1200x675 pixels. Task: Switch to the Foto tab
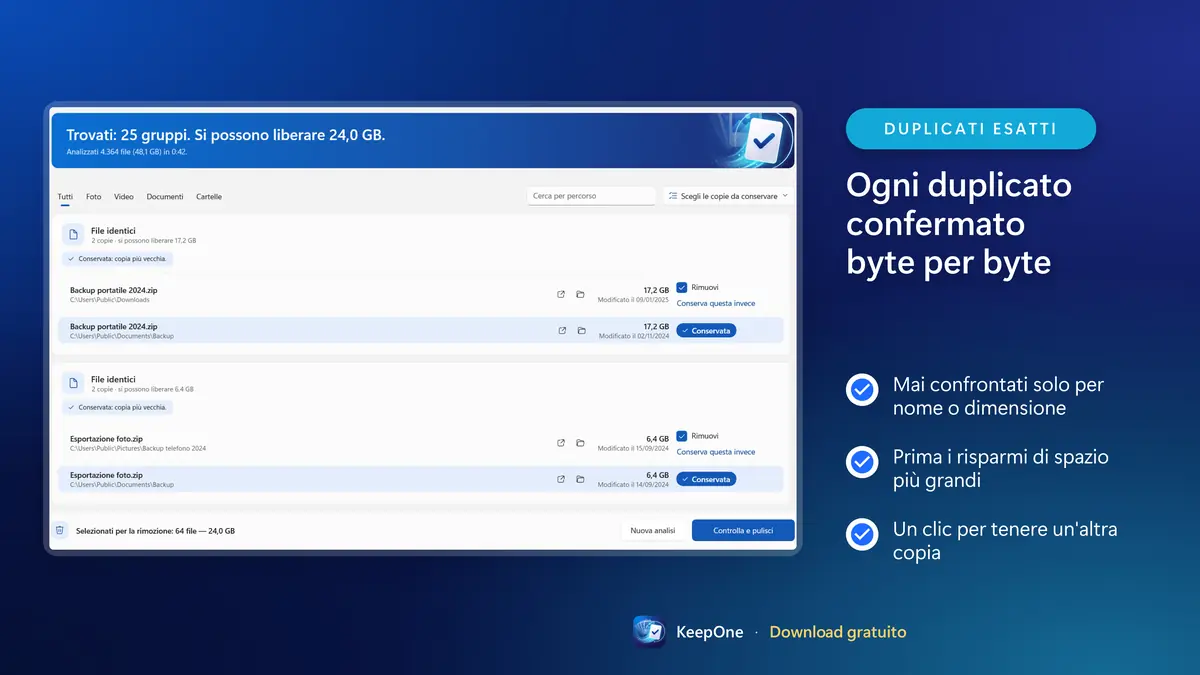tap(93, 197)
